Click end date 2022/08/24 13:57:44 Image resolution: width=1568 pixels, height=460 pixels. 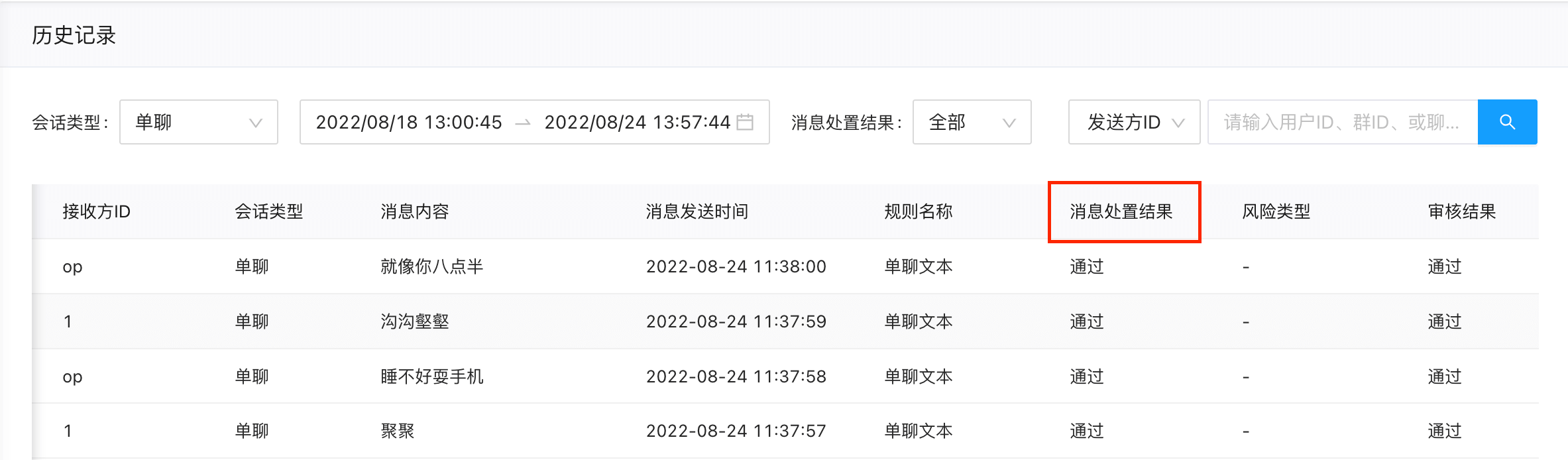point(637,122)
